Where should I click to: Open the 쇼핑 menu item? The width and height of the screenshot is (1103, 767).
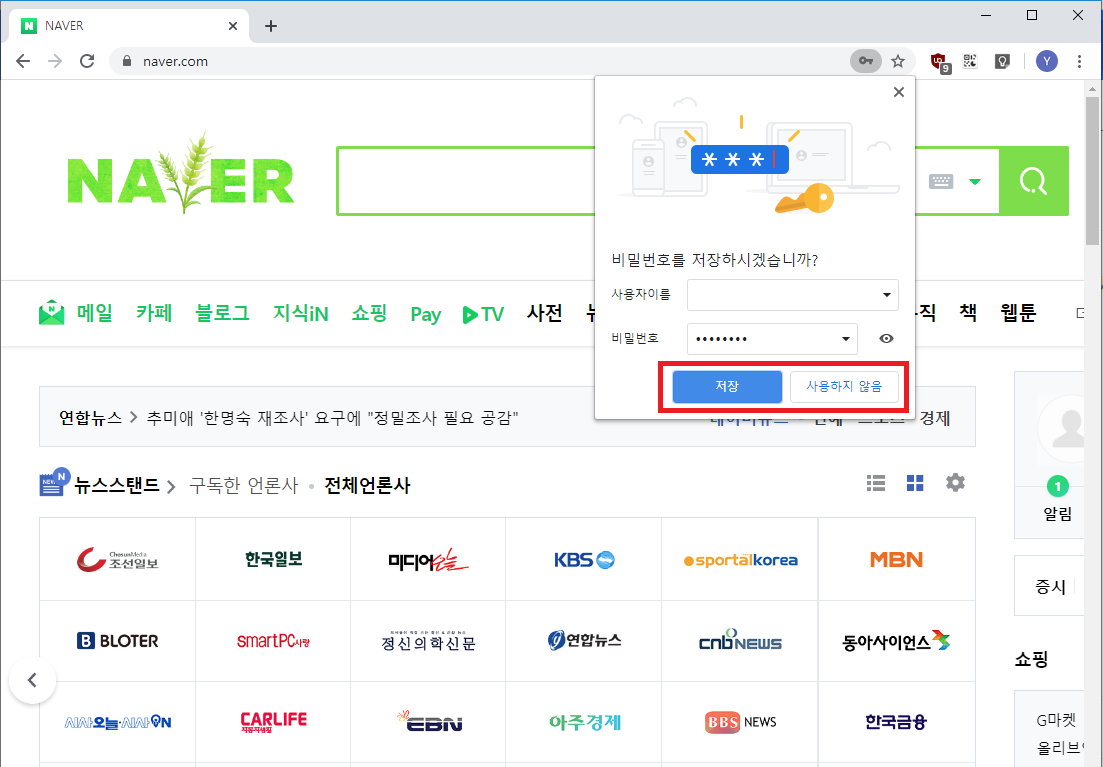[369, 312]
